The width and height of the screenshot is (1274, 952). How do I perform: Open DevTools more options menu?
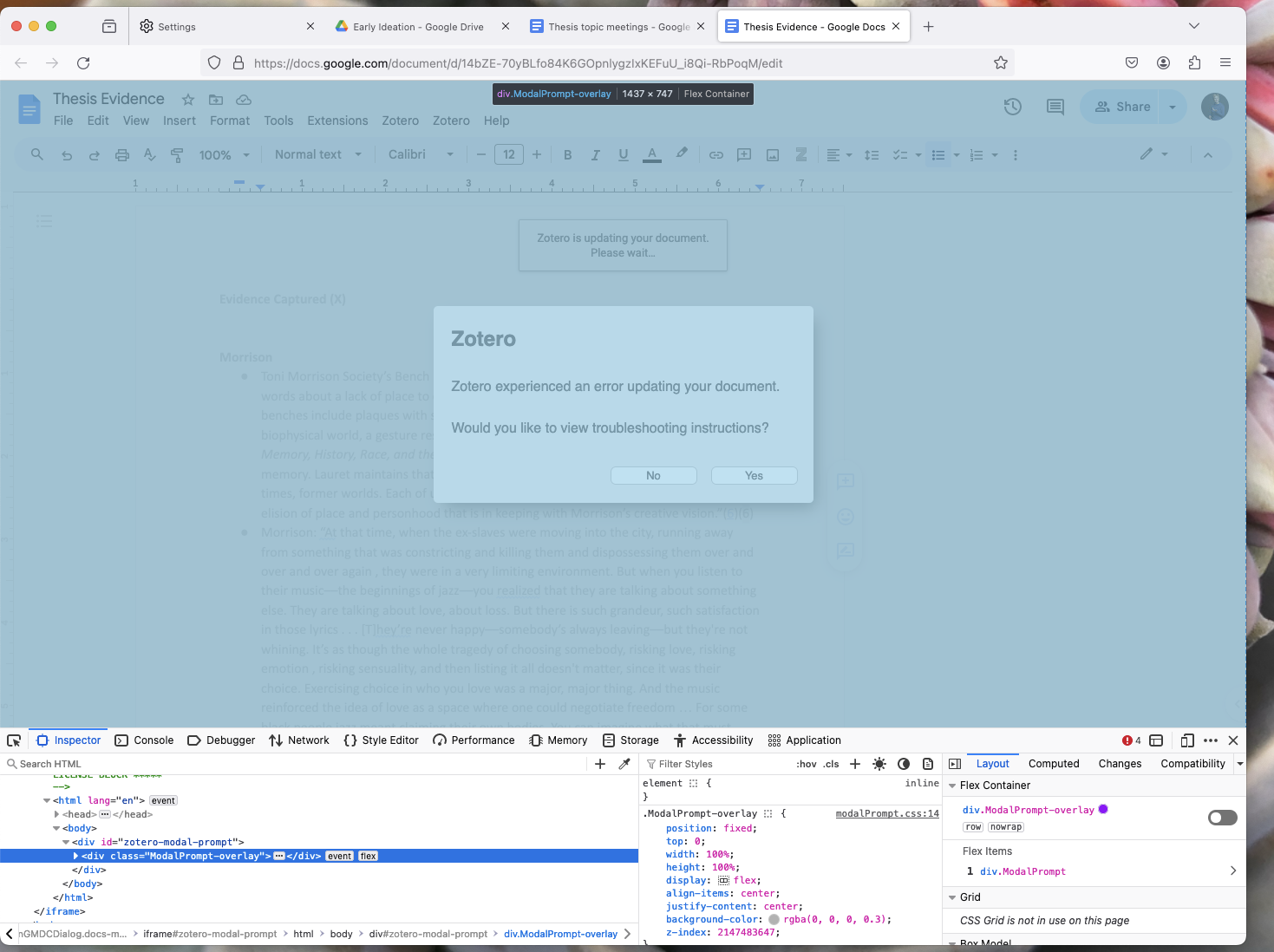click(1211, 740)
